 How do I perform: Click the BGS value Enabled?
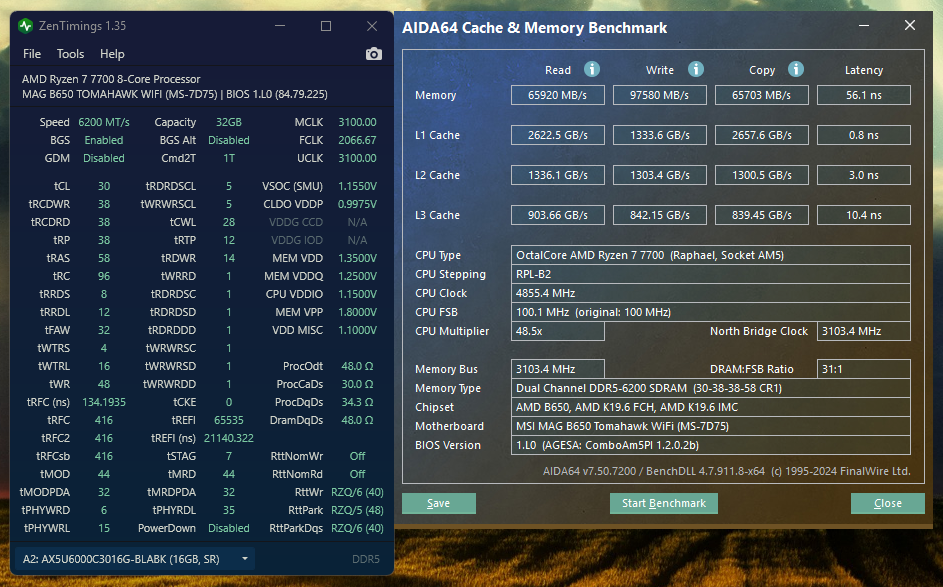[x=103, y=140]
